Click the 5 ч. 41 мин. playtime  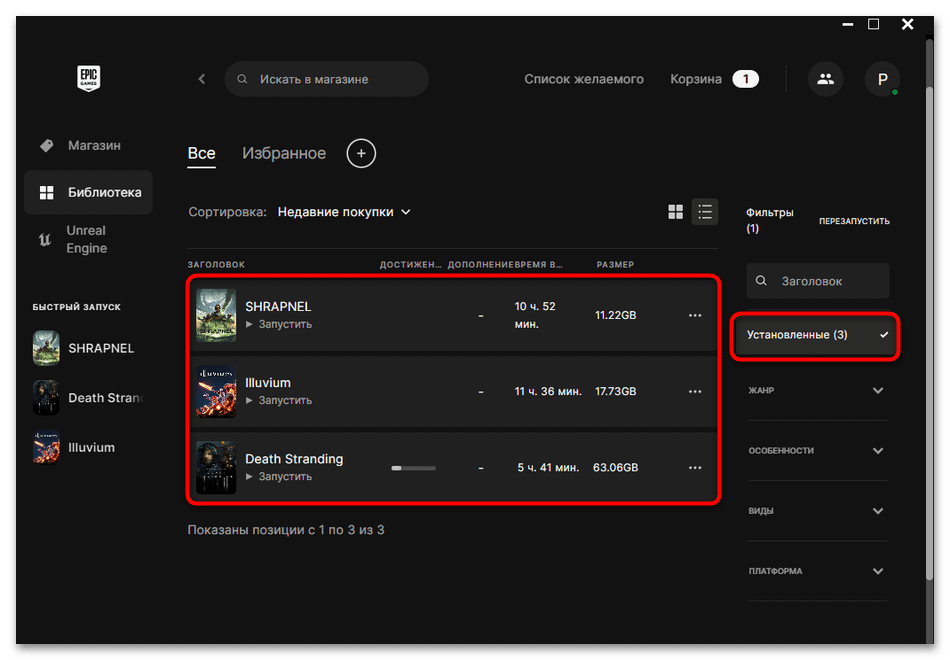click(x=548, y=468)
